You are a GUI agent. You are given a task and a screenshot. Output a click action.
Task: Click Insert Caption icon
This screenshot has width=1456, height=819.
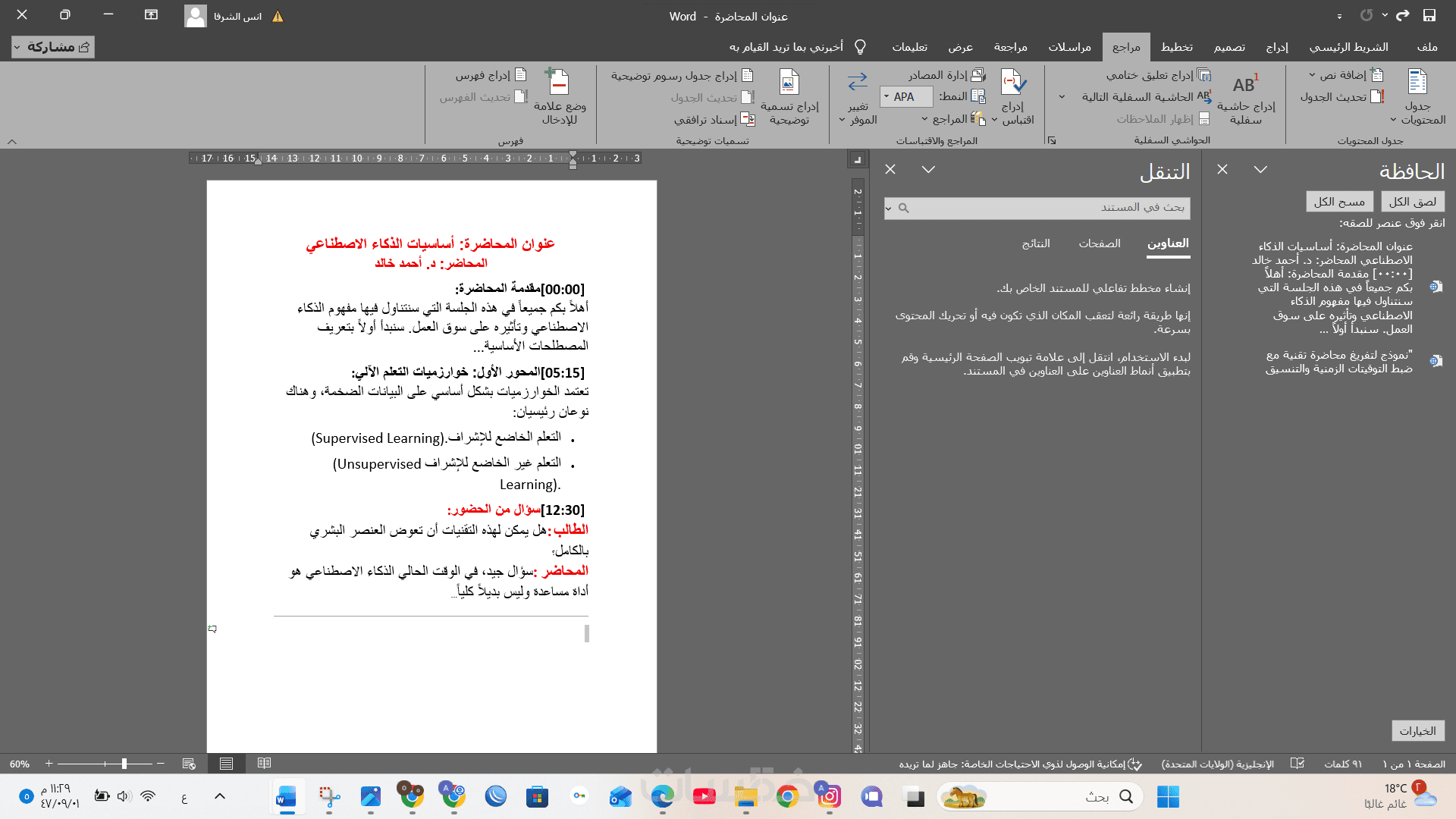pyautogui.click(x=789, y=82)
